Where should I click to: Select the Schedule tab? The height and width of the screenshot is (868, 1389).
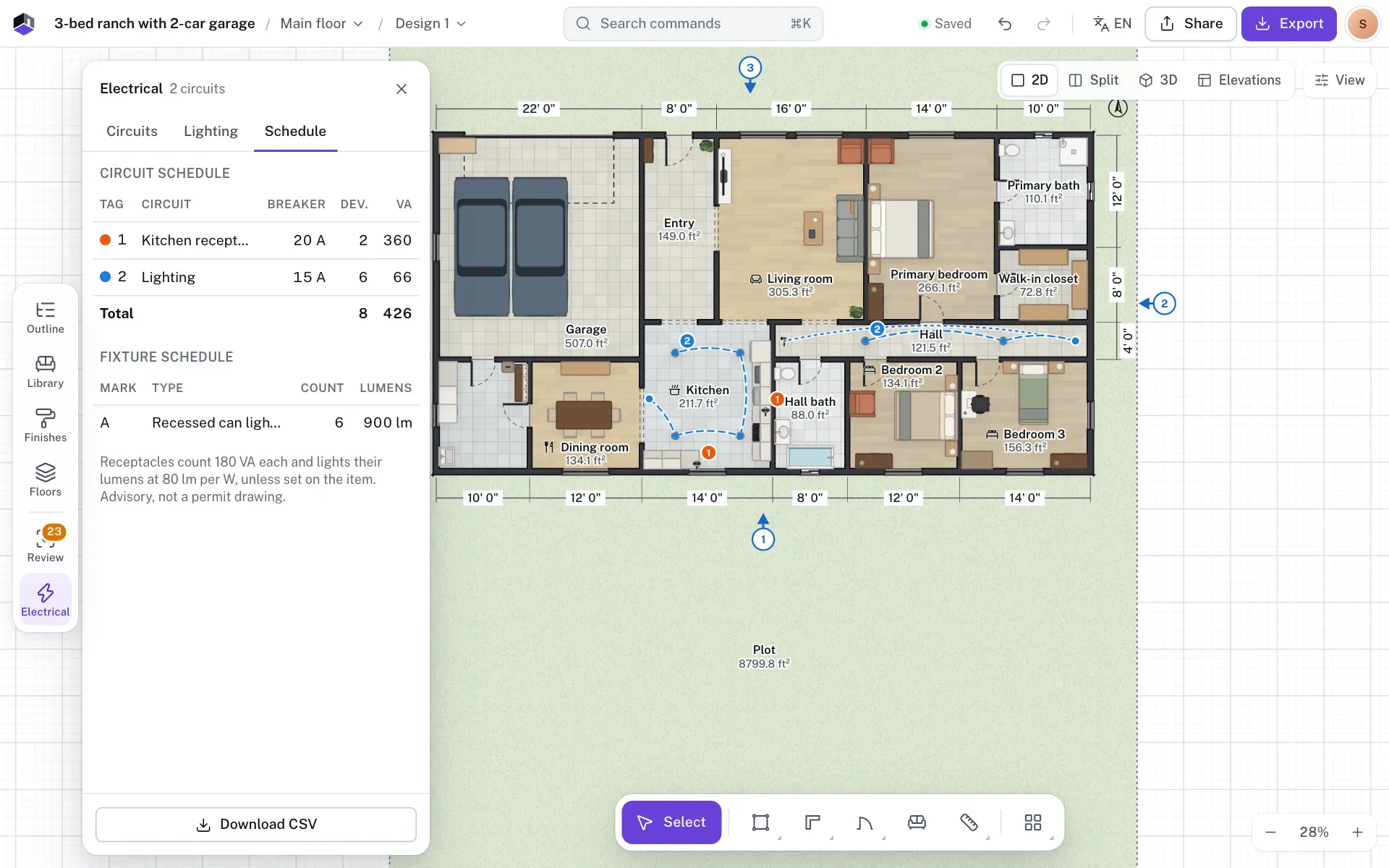click(295, 132)
